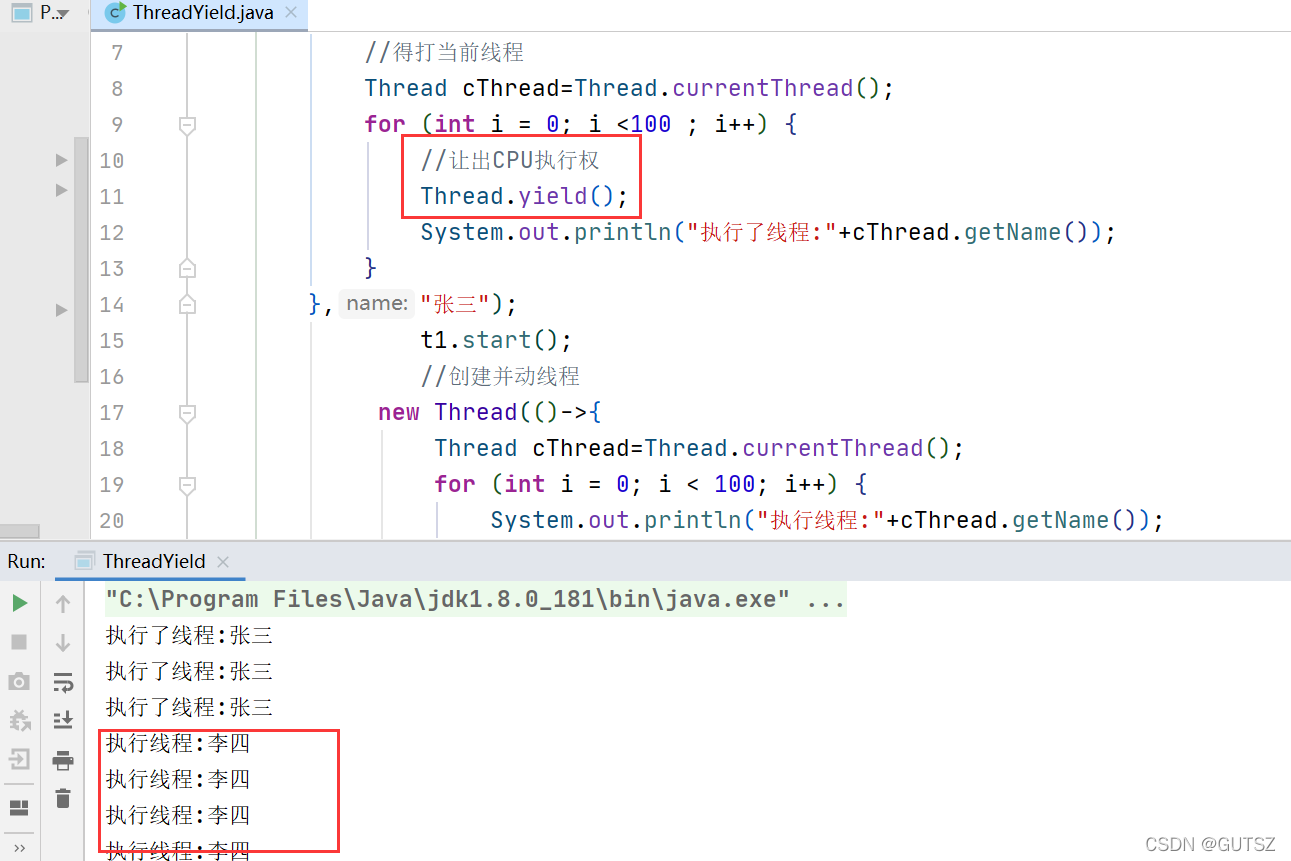This screenshot has width=1291, height=861.
Task: Print the console output
Action: click(x=63, y=760)
